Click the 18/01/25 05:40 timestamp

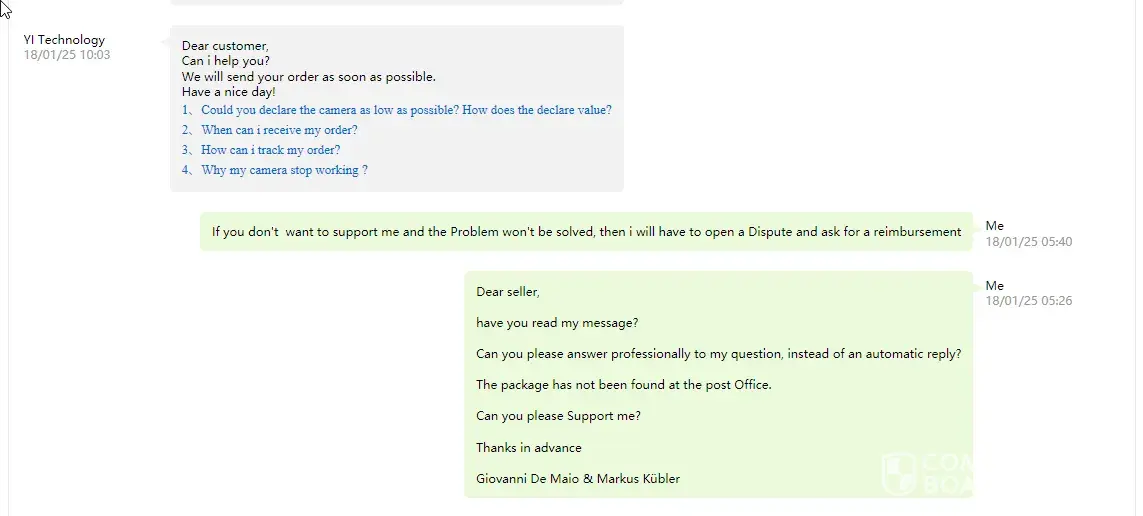click(1028, 242)
